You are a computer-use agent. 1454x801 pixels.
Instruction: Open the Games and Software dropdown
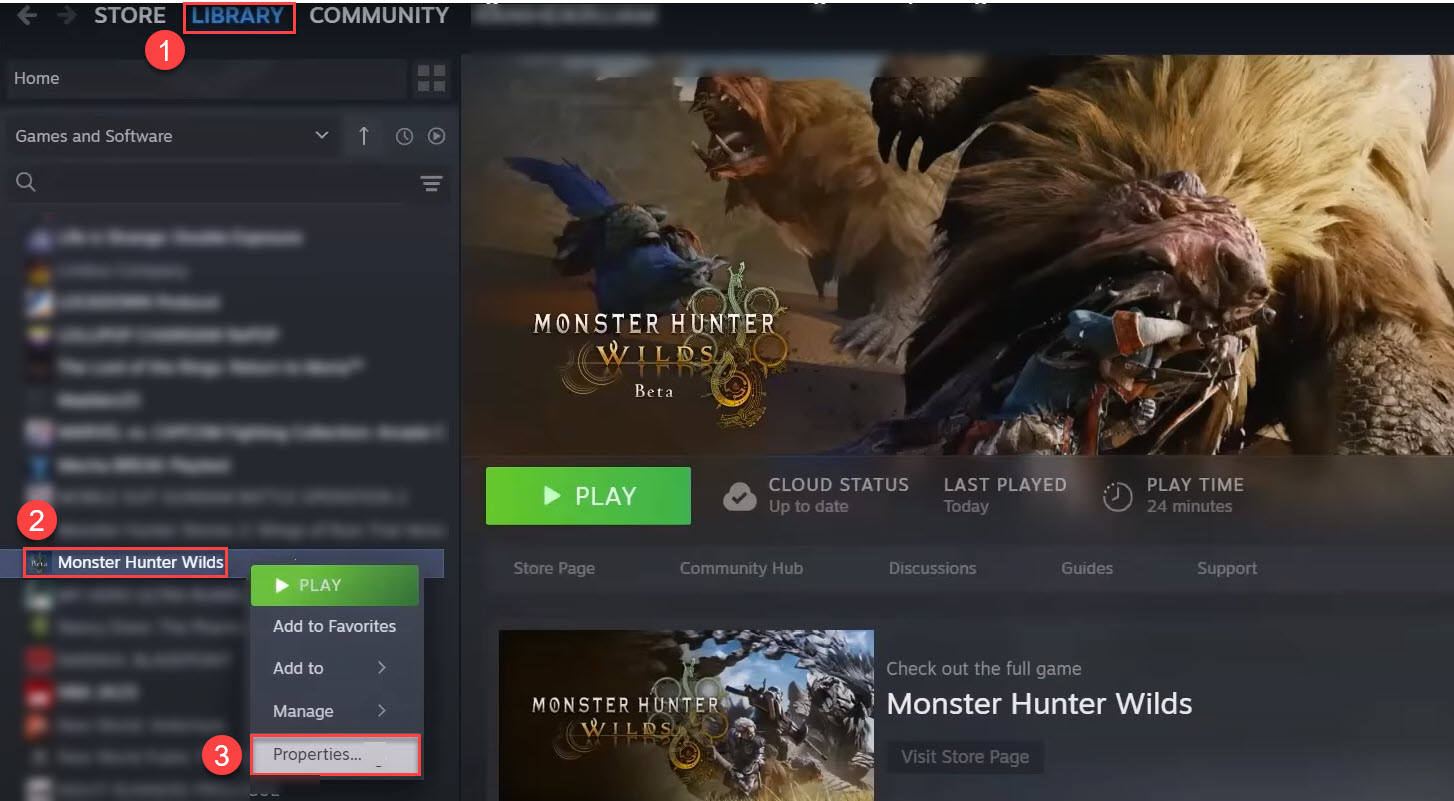[x=170, y=135]
